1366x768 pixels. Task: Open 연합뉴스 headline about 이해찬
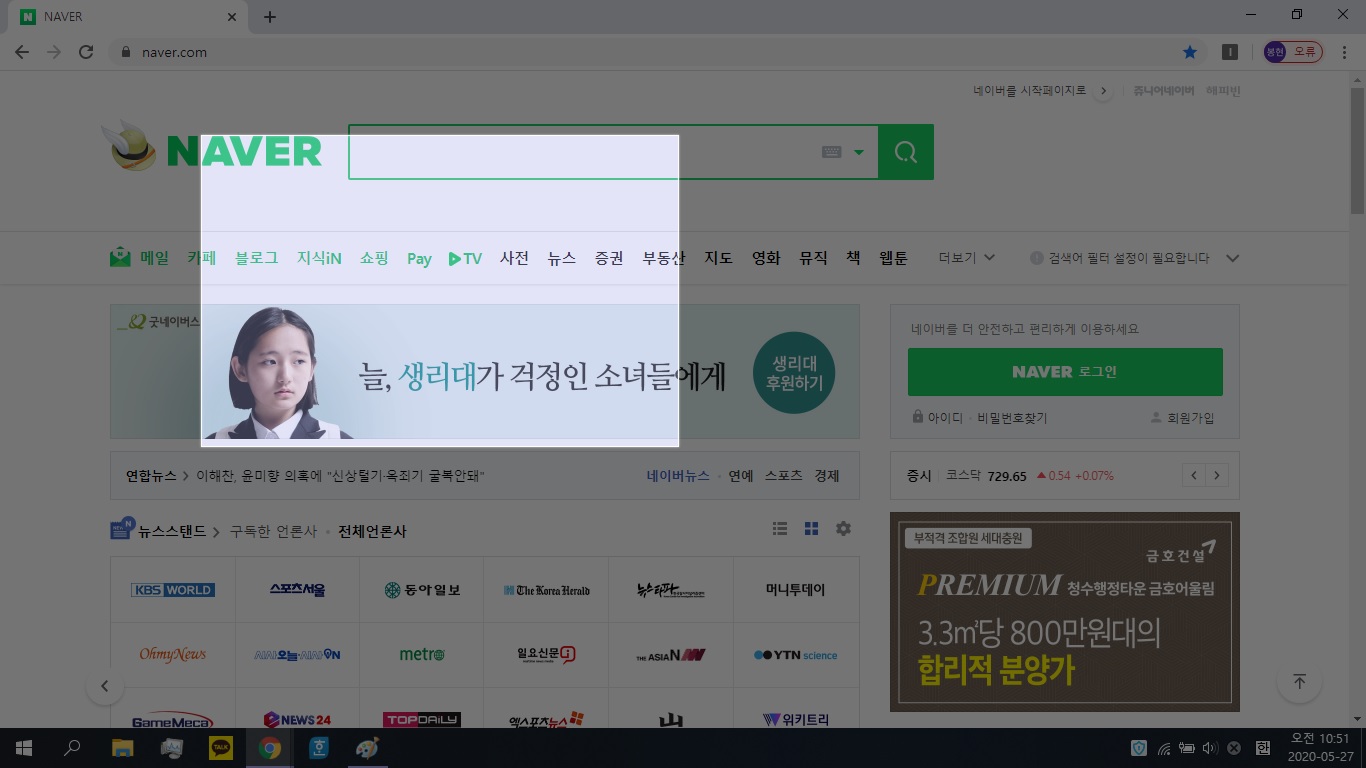click(340, 476)
